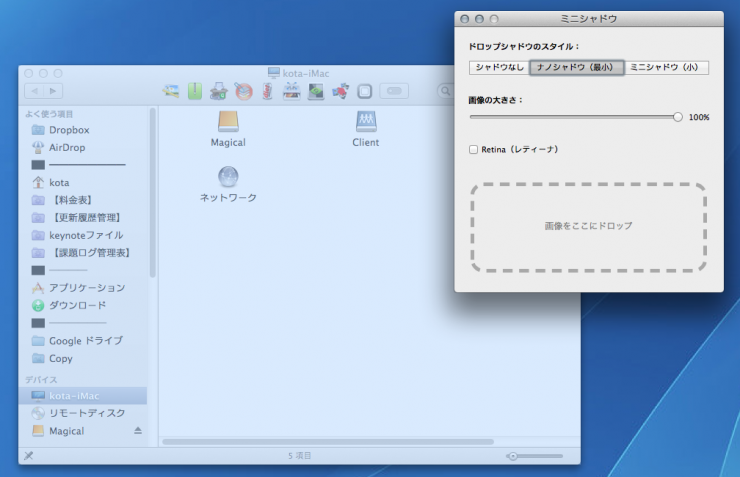Click the pill-shaped label toolbar button
Viewport: 740px width, 477px height.
[x=394, y=91]
